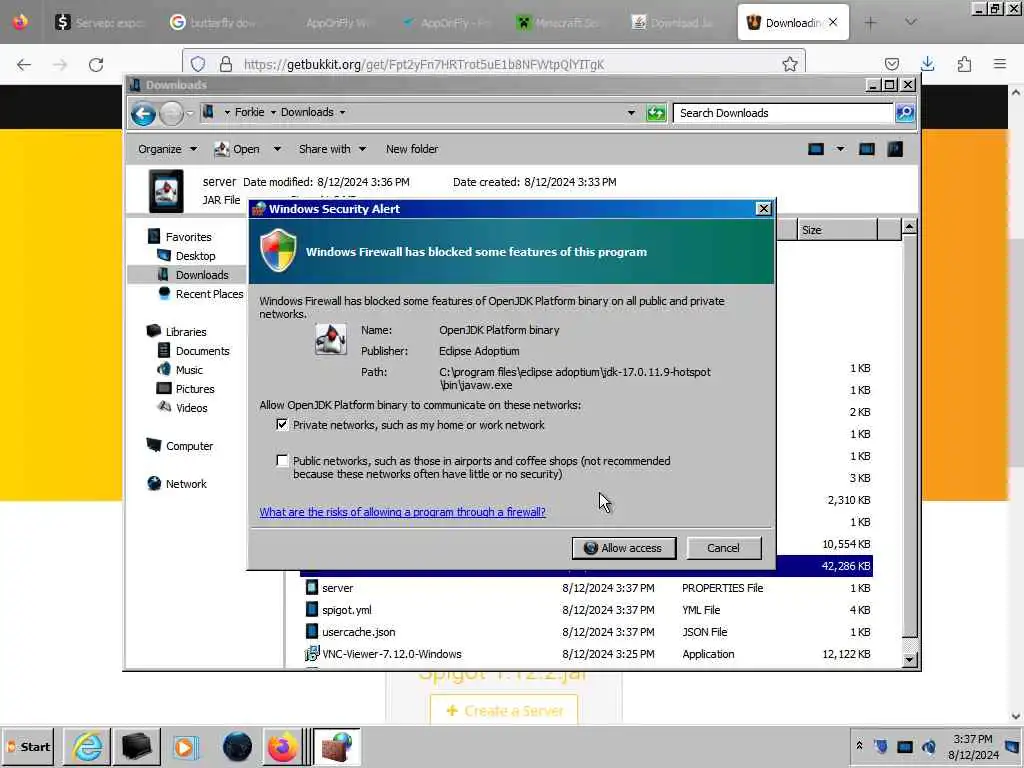This screenshot has width=1024, height=768.
Task: Toggle the preview pane icon
Action: 867,149
